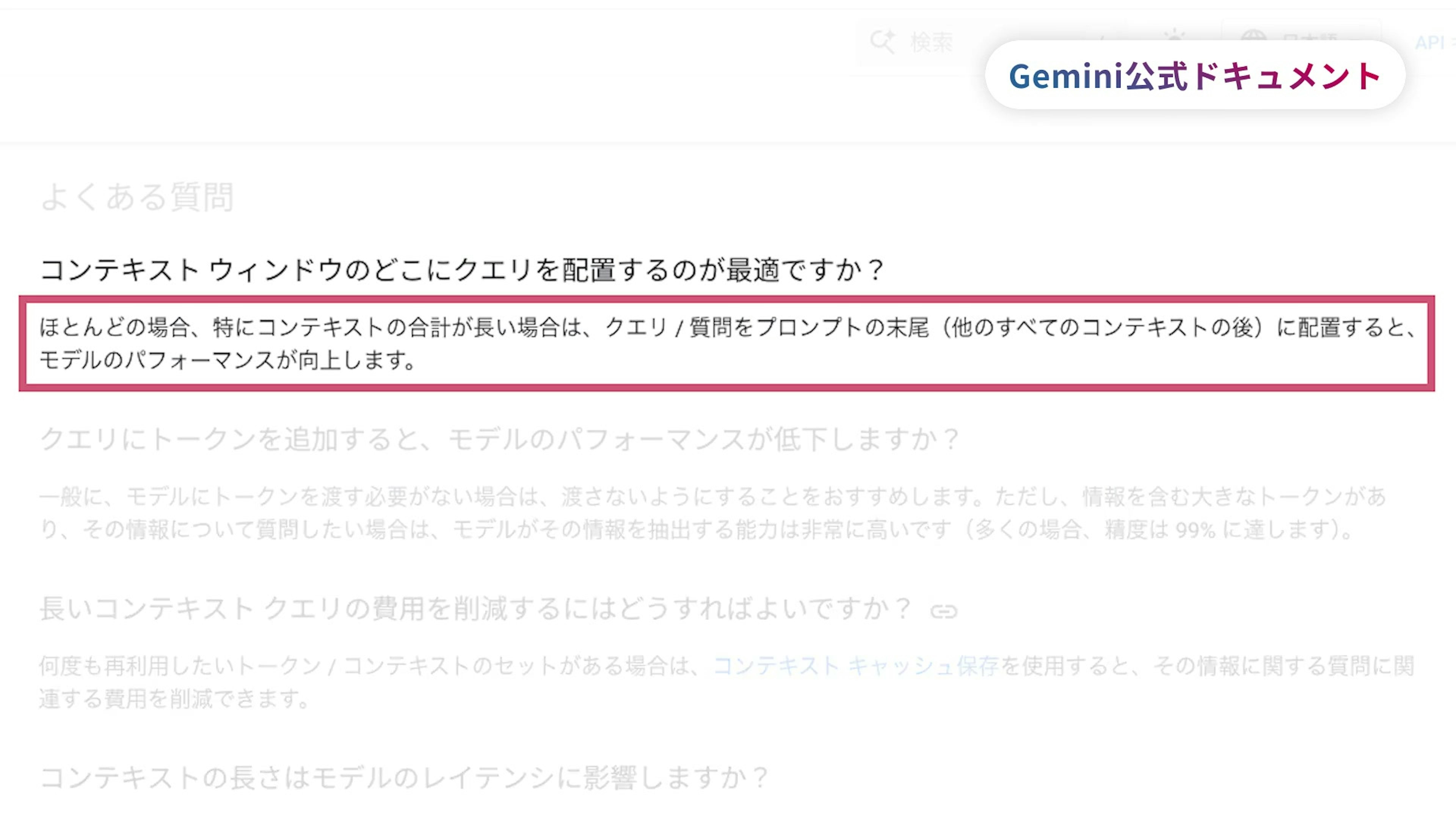This screenshot has width=1456, height=819.
Task: Click the answer line starting 何度も再利用したい
Action: point(373,666)
